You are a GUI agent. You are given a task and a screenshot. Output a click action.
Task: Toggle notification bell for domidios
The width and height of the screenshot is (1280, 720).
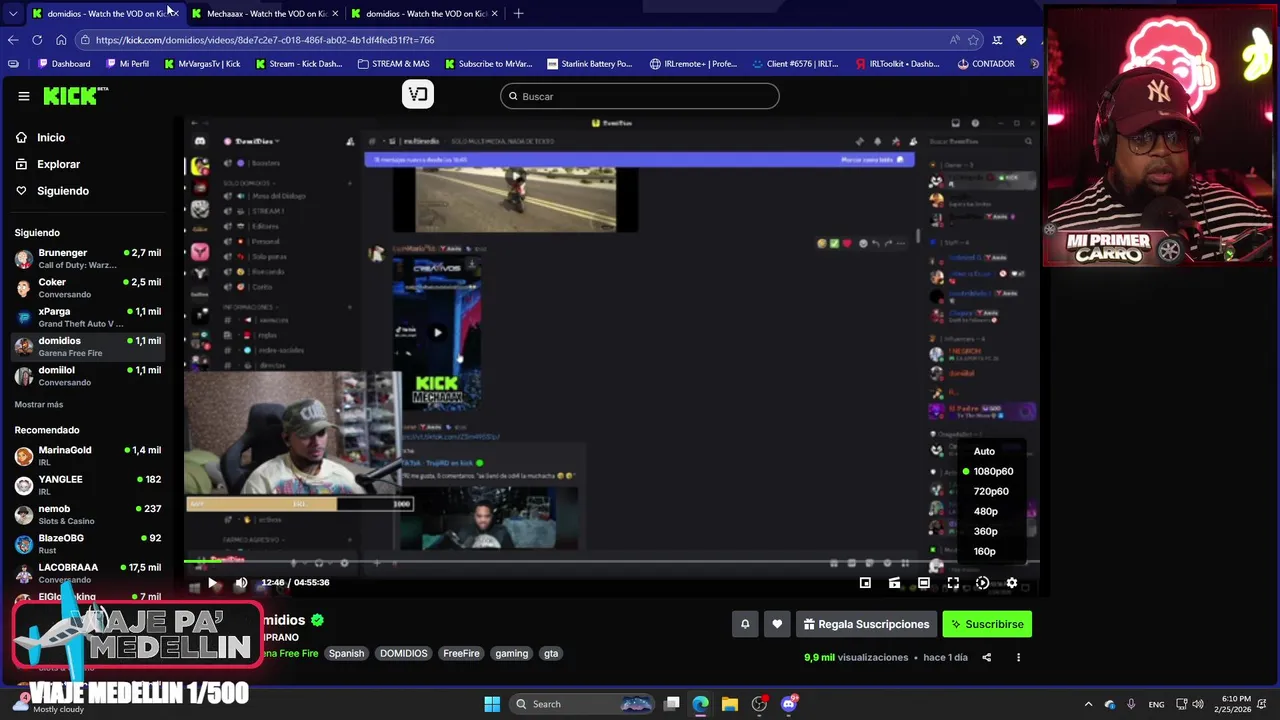click(745, 624)
